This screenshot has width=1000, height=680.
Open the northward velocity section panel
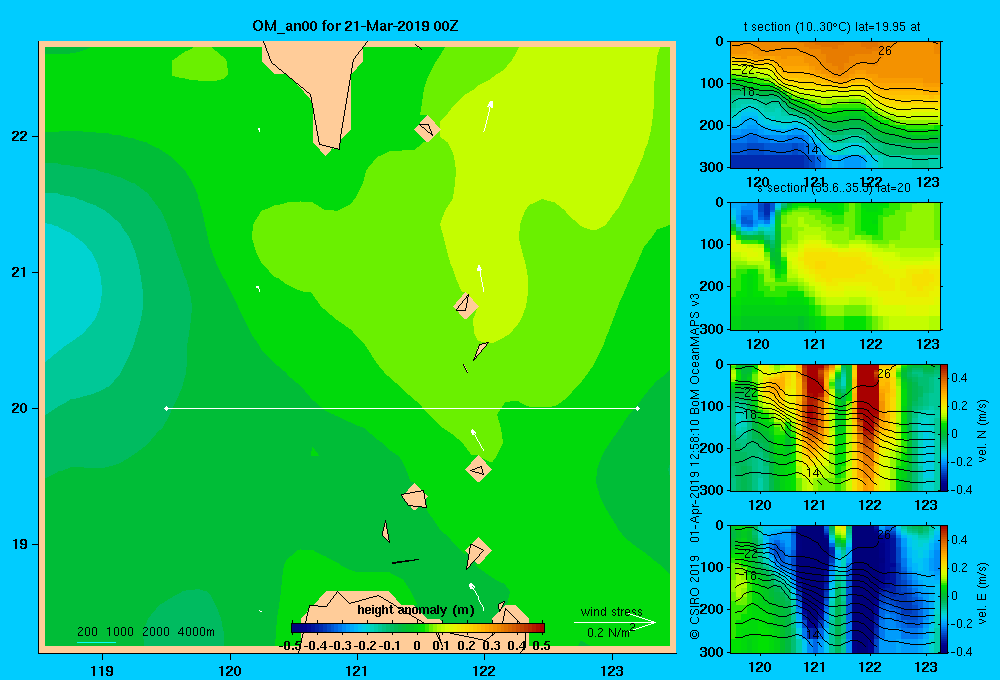tap(834, 427)
